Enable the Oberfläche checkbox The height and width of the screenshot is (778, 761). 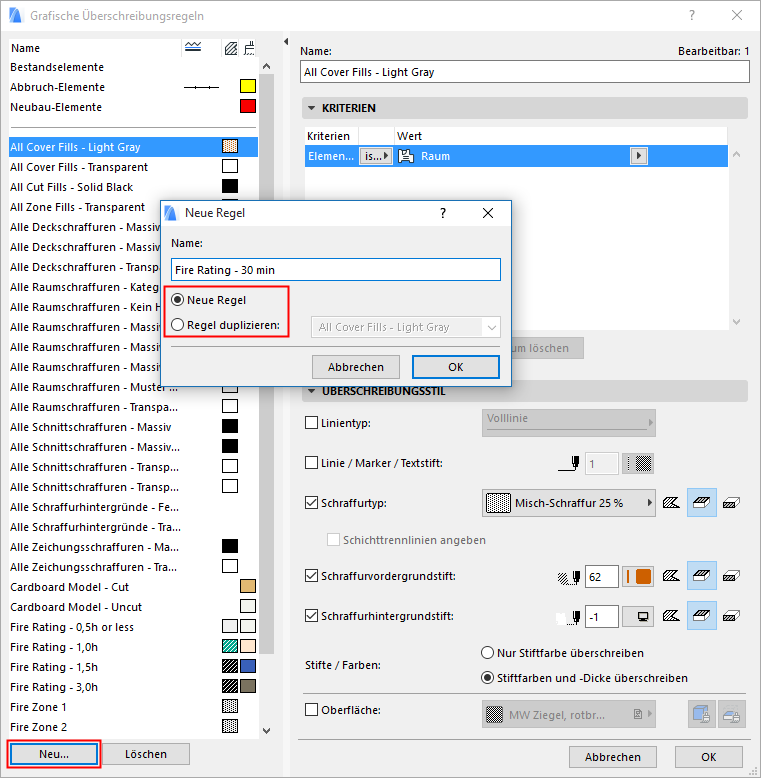tap(311, 710)
